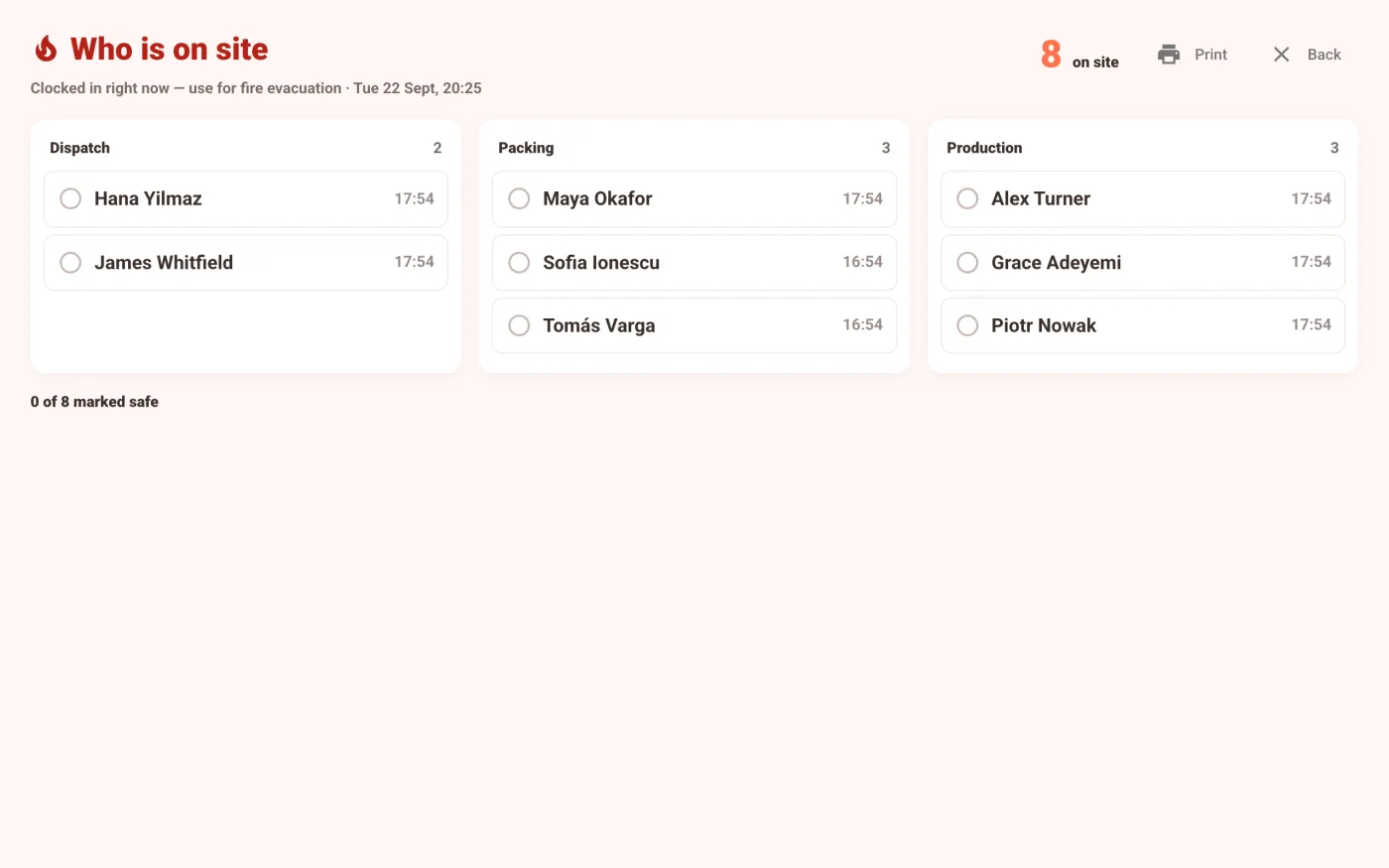1389x868 pixels.
Task: Click the name Tomás Varga
Action: [598, 325]
